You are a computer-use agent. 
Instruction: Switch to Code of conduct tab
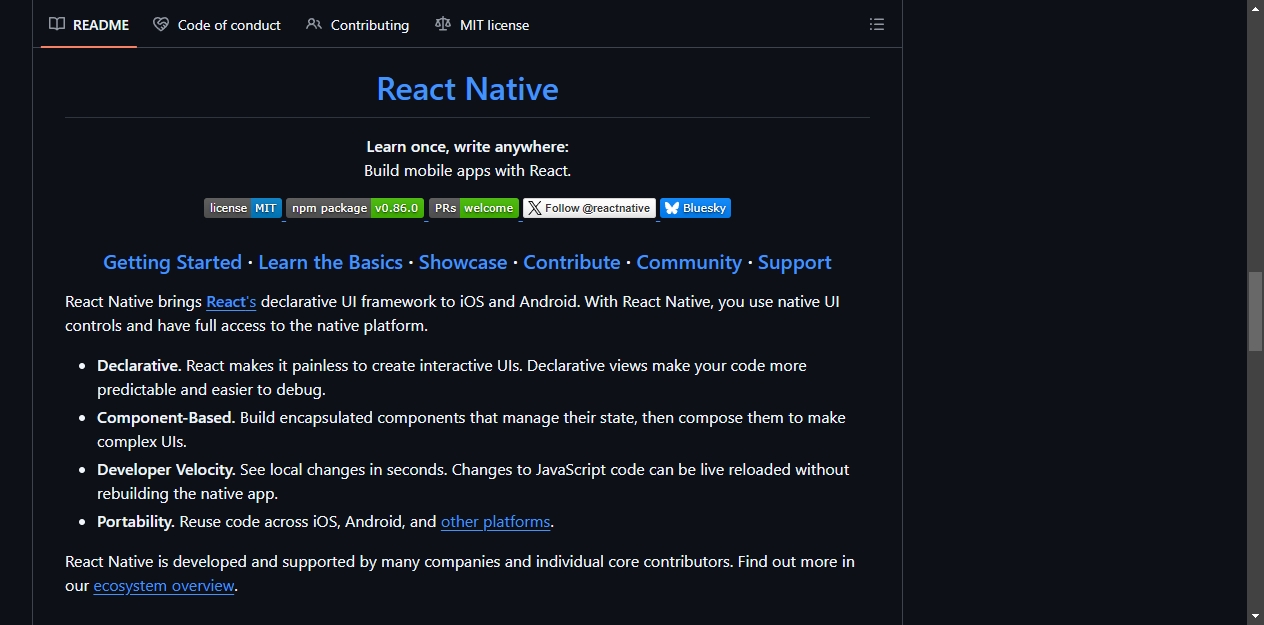217,24
